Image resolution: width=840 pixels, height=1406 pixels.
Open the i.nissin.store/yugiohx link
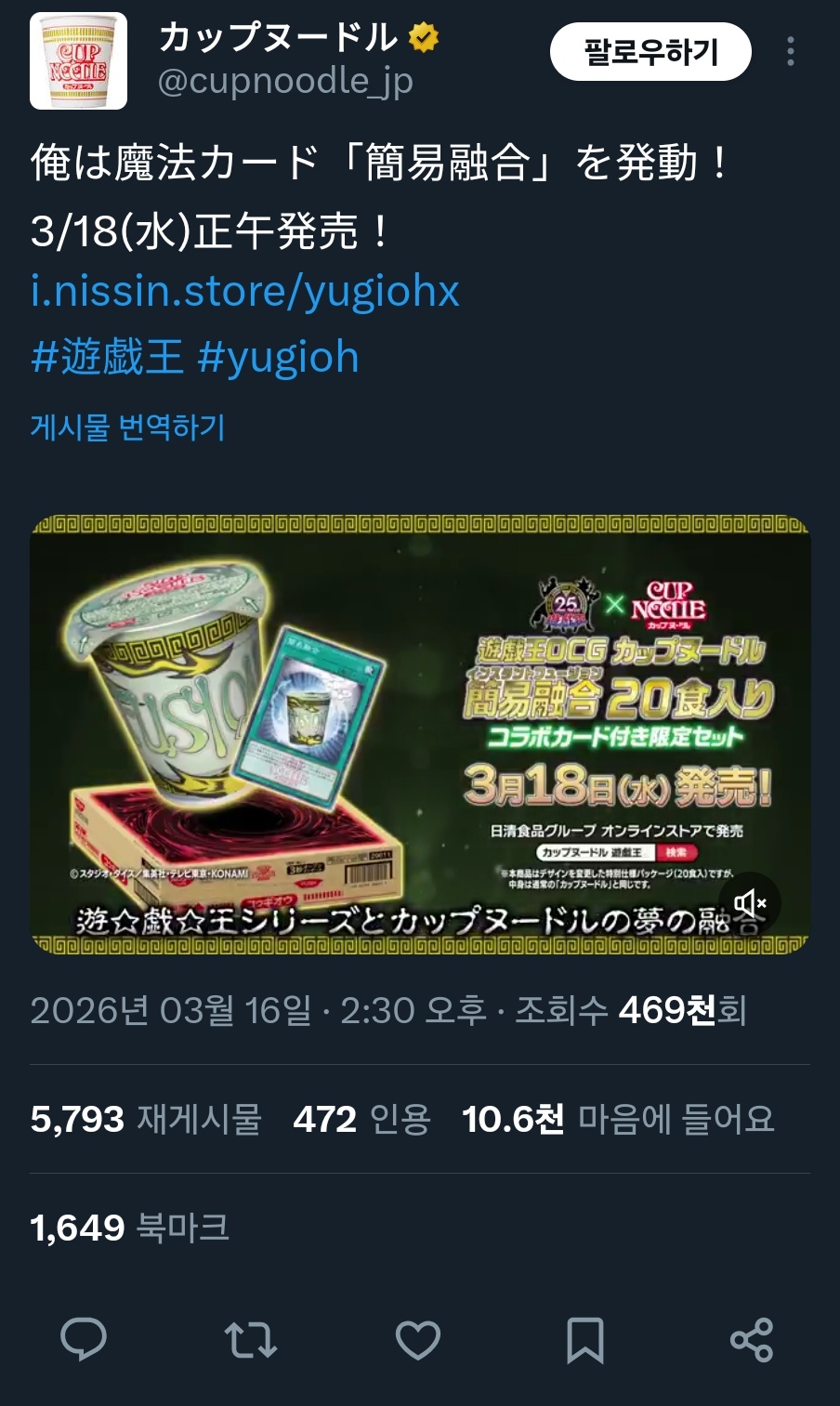pos(245,291)
